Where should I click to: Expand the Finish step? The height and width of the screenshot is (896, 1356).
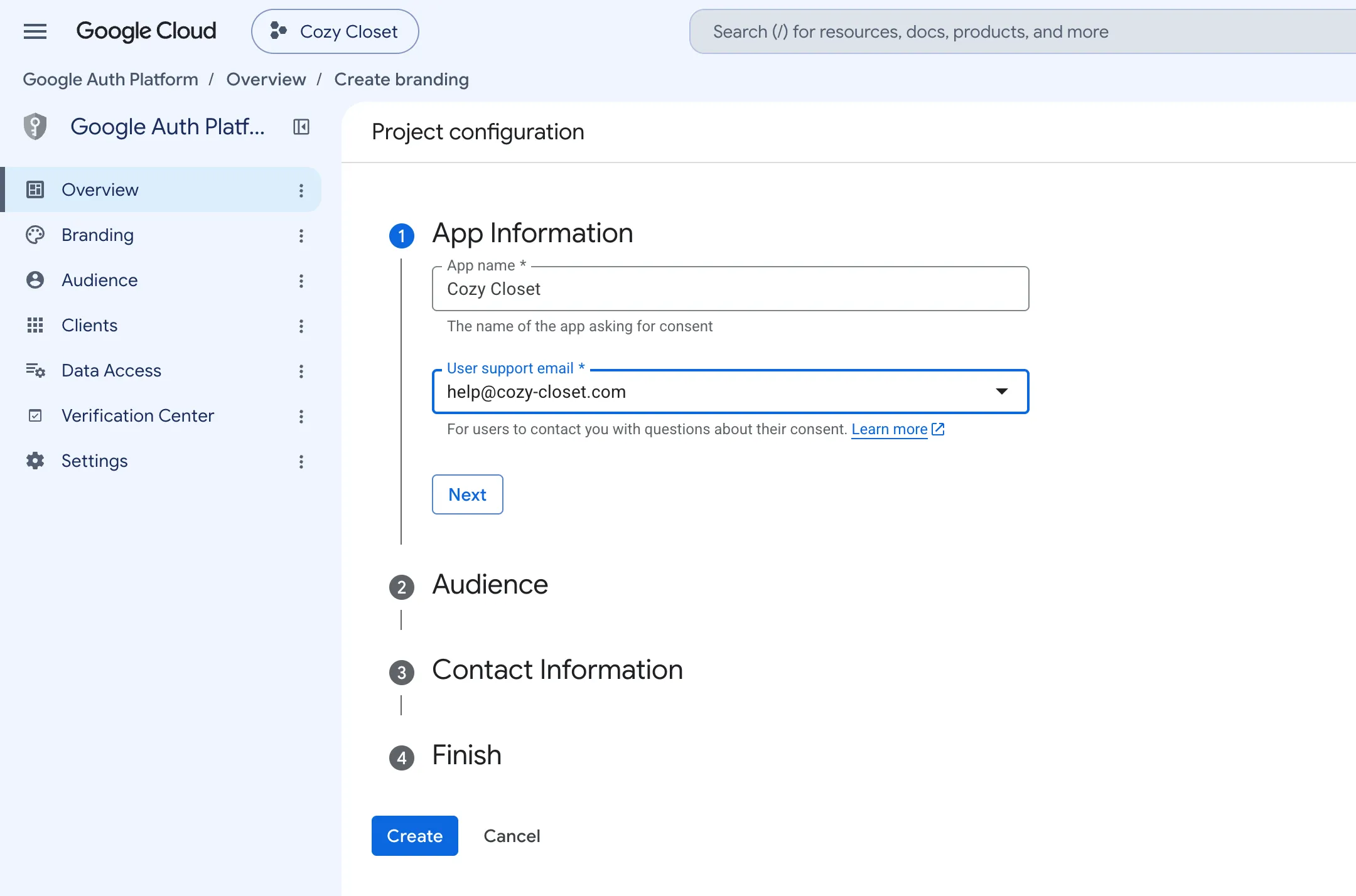pos(467,755)
